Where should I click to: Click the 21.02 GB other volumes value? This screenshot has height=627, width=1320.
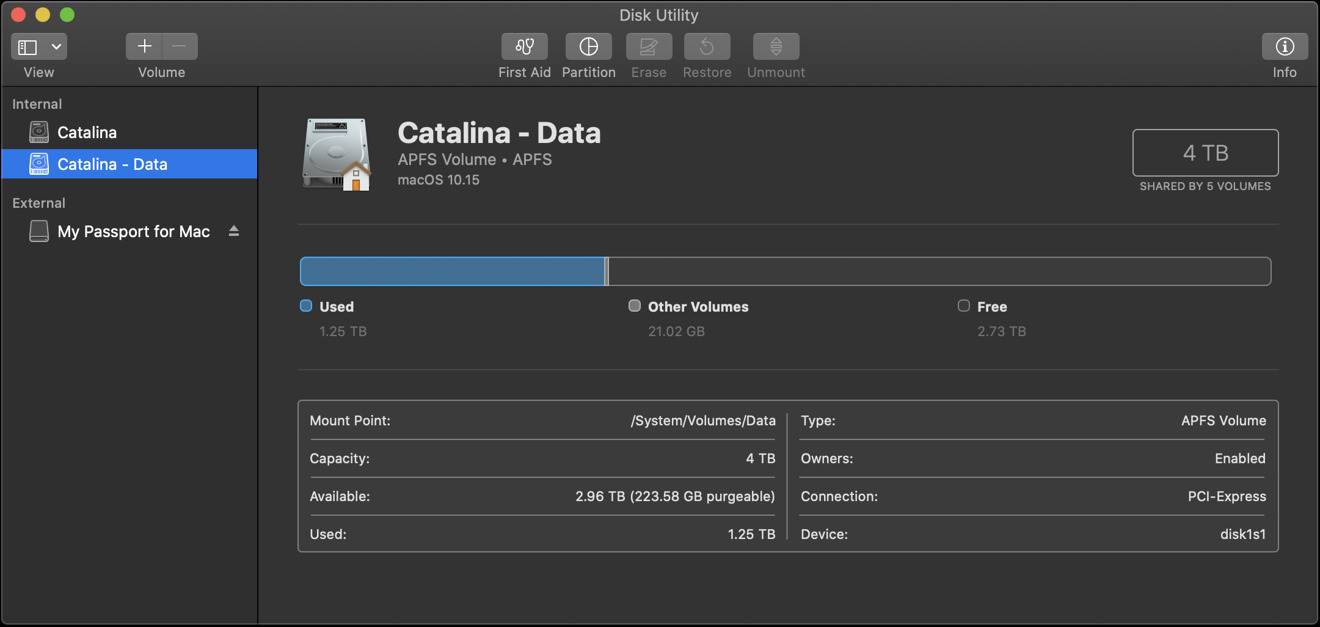[676, 331]
